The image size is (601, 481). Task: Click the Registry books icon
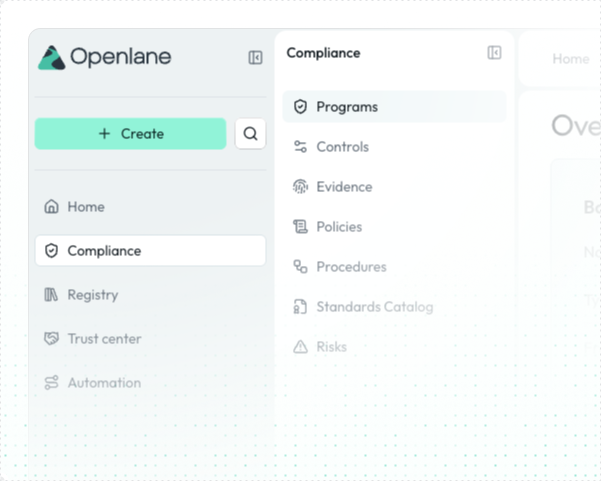click(x=51, y=295)
